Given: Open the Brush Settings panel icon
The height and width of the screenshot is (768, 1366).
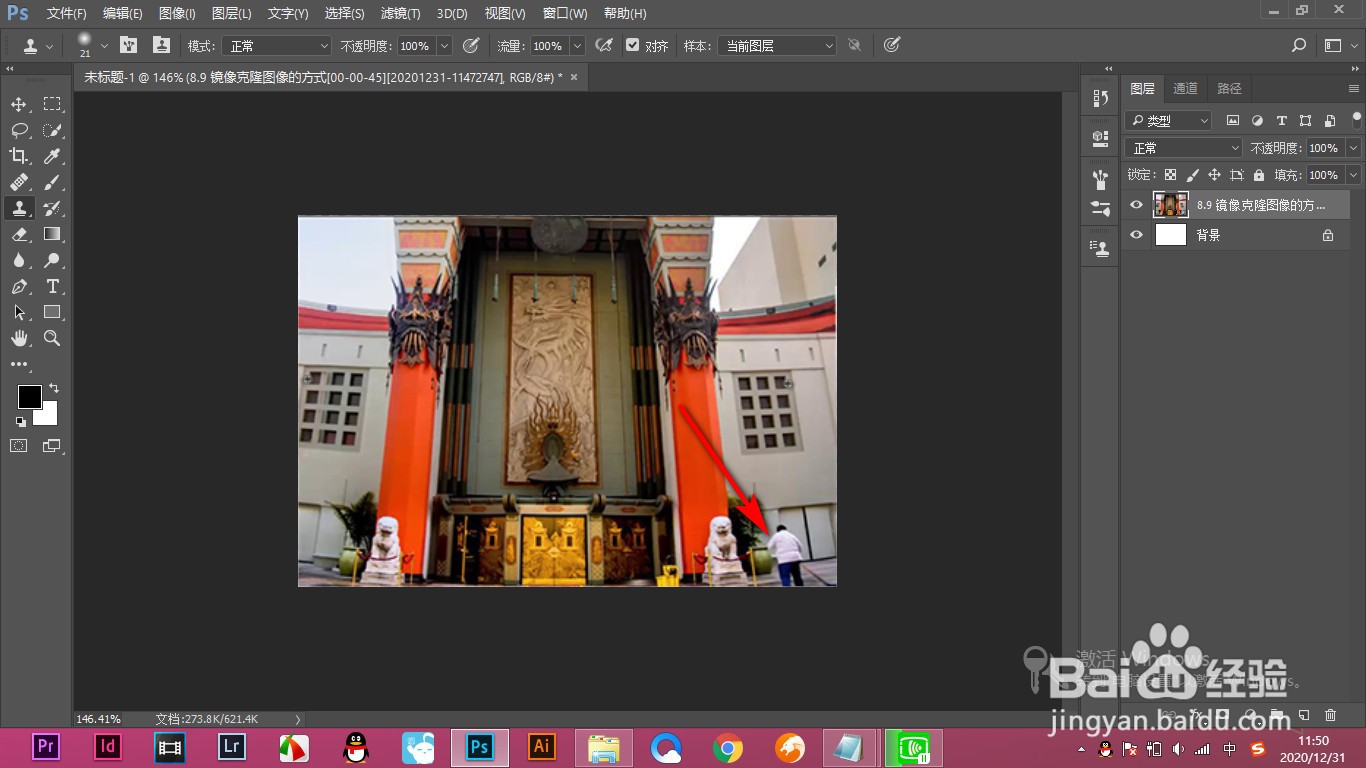Looking at the screenshot, I should pos(1100,209).
